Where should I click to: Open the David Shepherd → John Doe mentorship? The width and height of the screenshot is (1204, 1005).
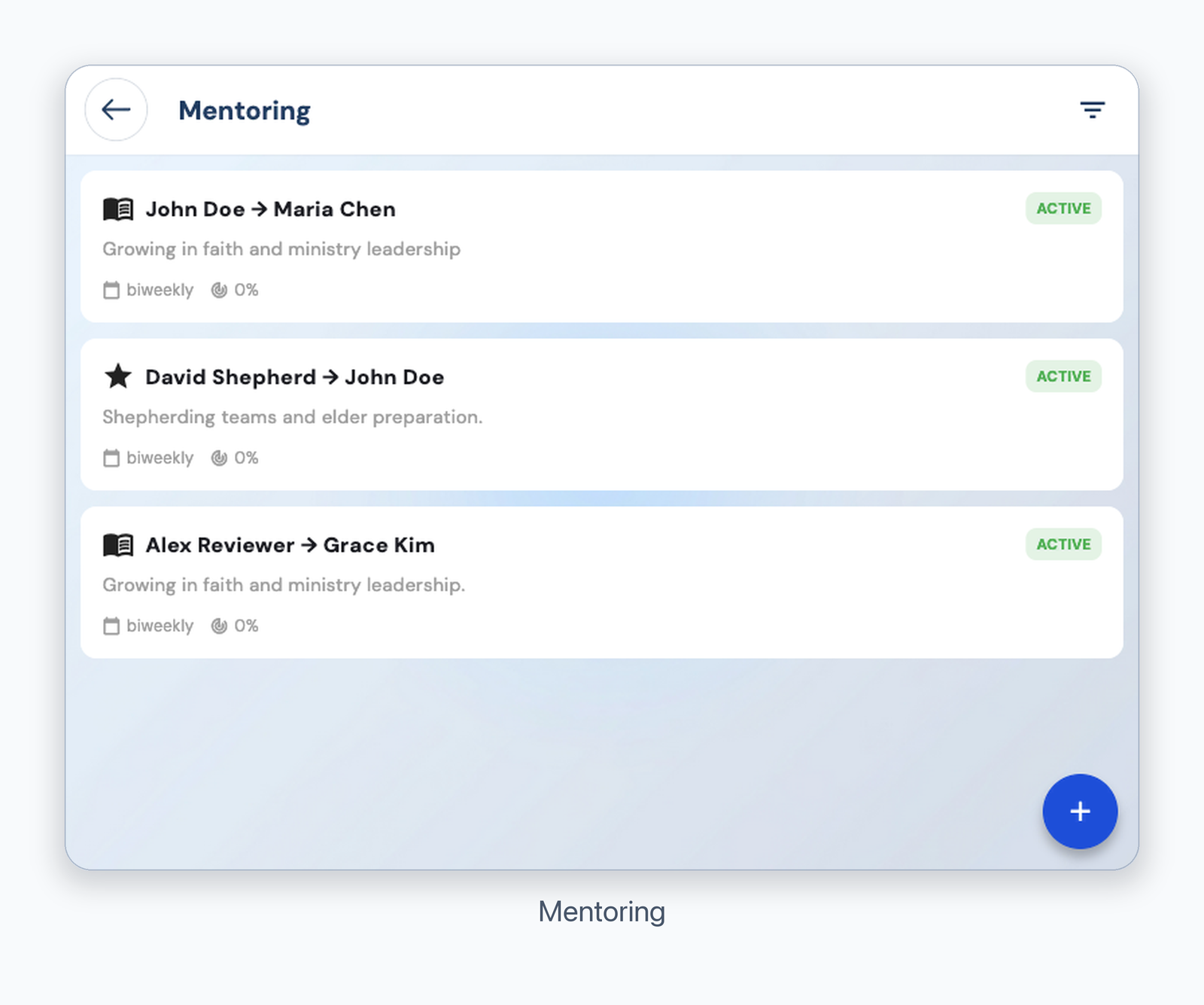point(602,415)
